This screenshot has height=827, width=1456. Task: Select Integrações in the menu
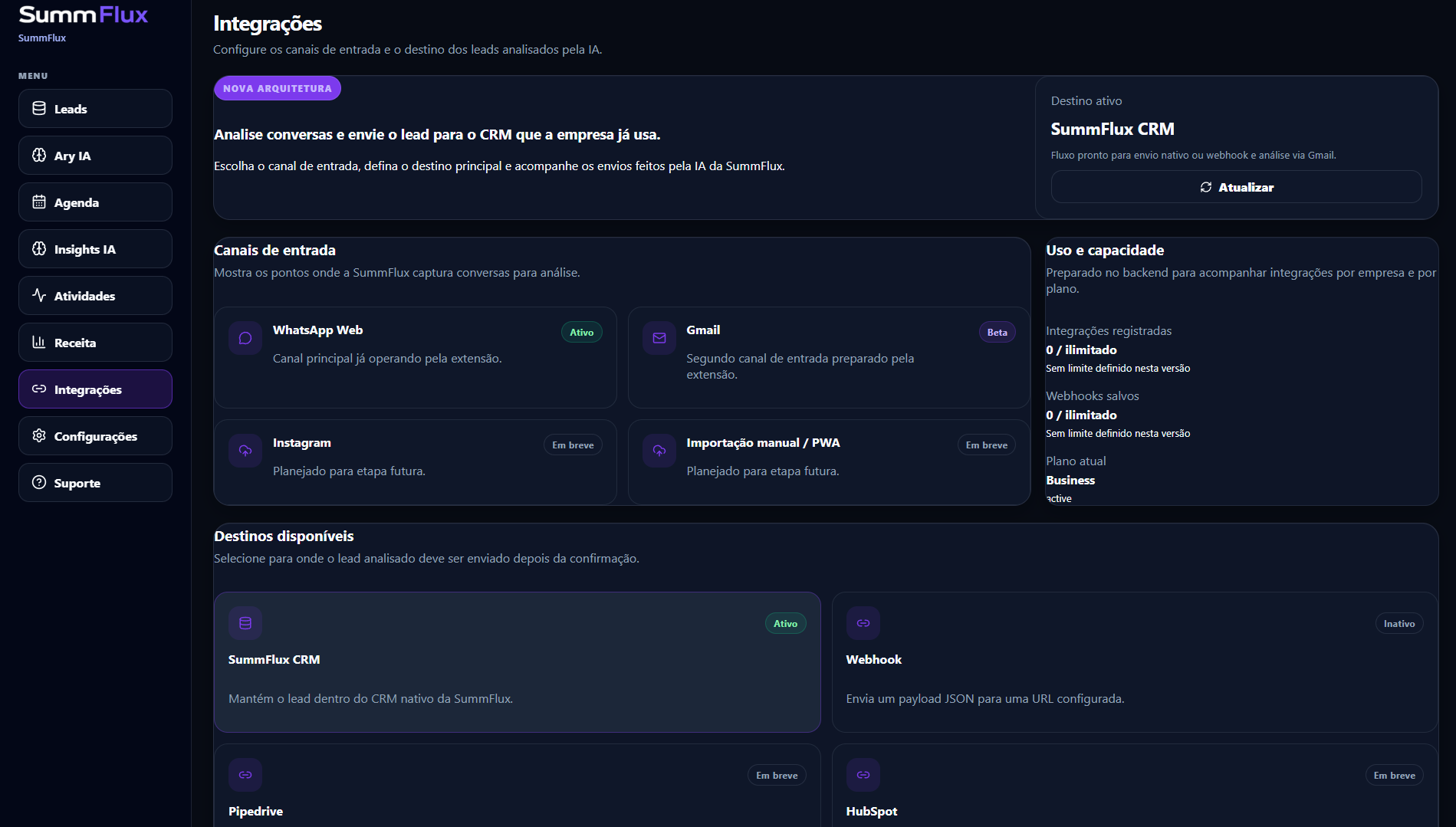click(x=95, y=389)
